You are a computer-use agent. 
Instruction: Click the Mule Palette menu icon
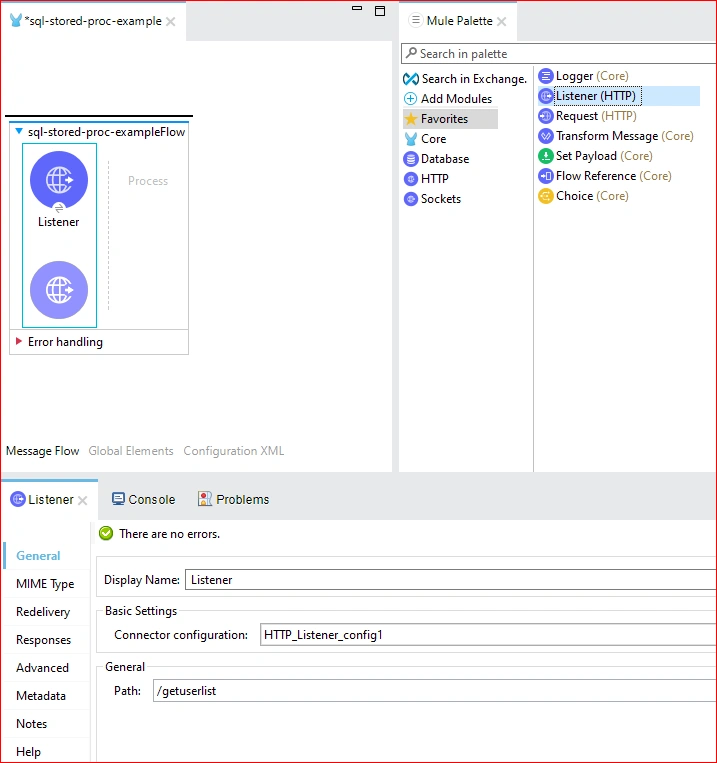click(x=415, y=20)
